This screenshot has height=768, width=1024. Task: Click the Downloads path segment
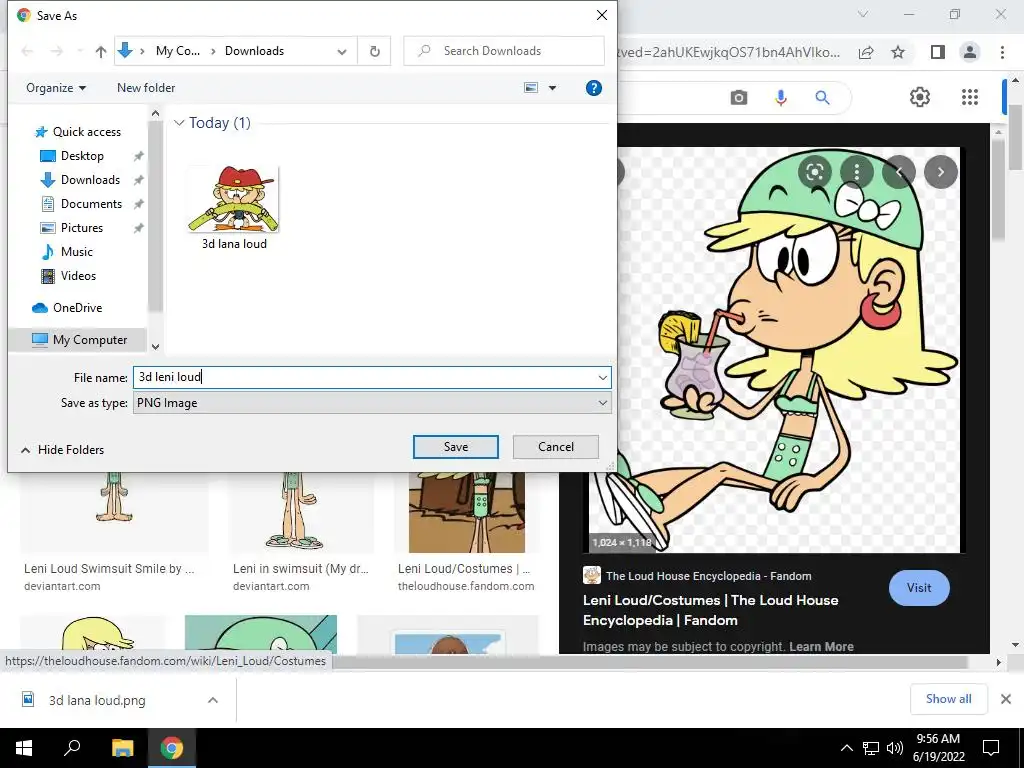point(254,51)
